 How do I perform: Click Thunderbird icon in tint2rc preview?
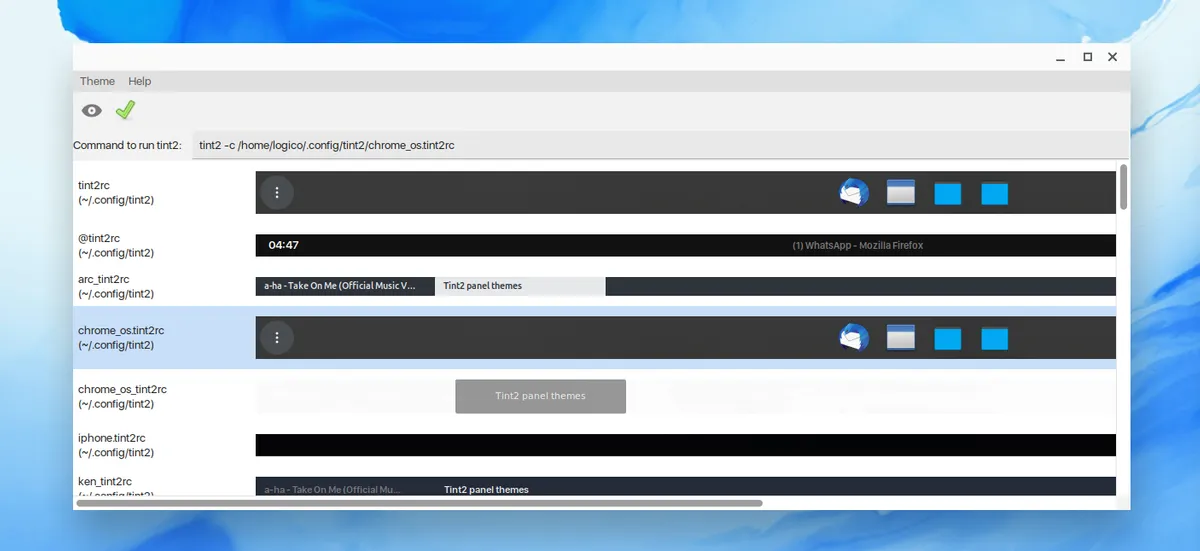(x=854, y=192)
